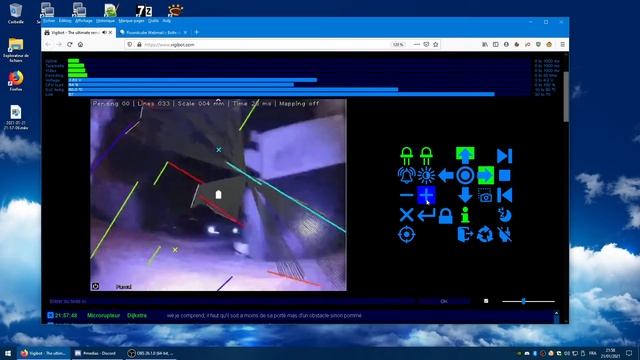
Task: Open the Outils menu
Action: (x=153, y=20)
